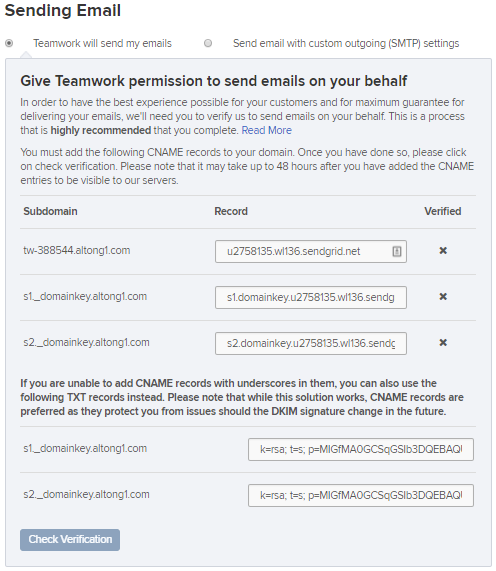496x571 pixels.
Task: Click the u2758135.wl136.sendgrid.net record field
Action: (311, 251)
